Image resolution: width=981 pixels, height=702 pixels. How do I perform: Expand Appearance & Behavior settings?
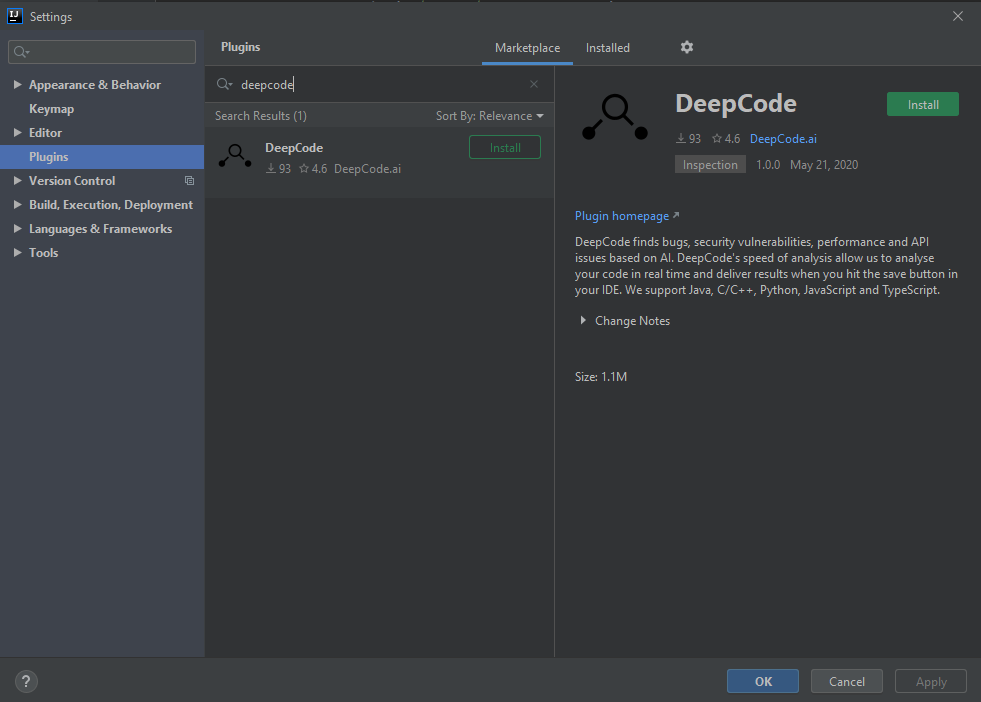18,84
